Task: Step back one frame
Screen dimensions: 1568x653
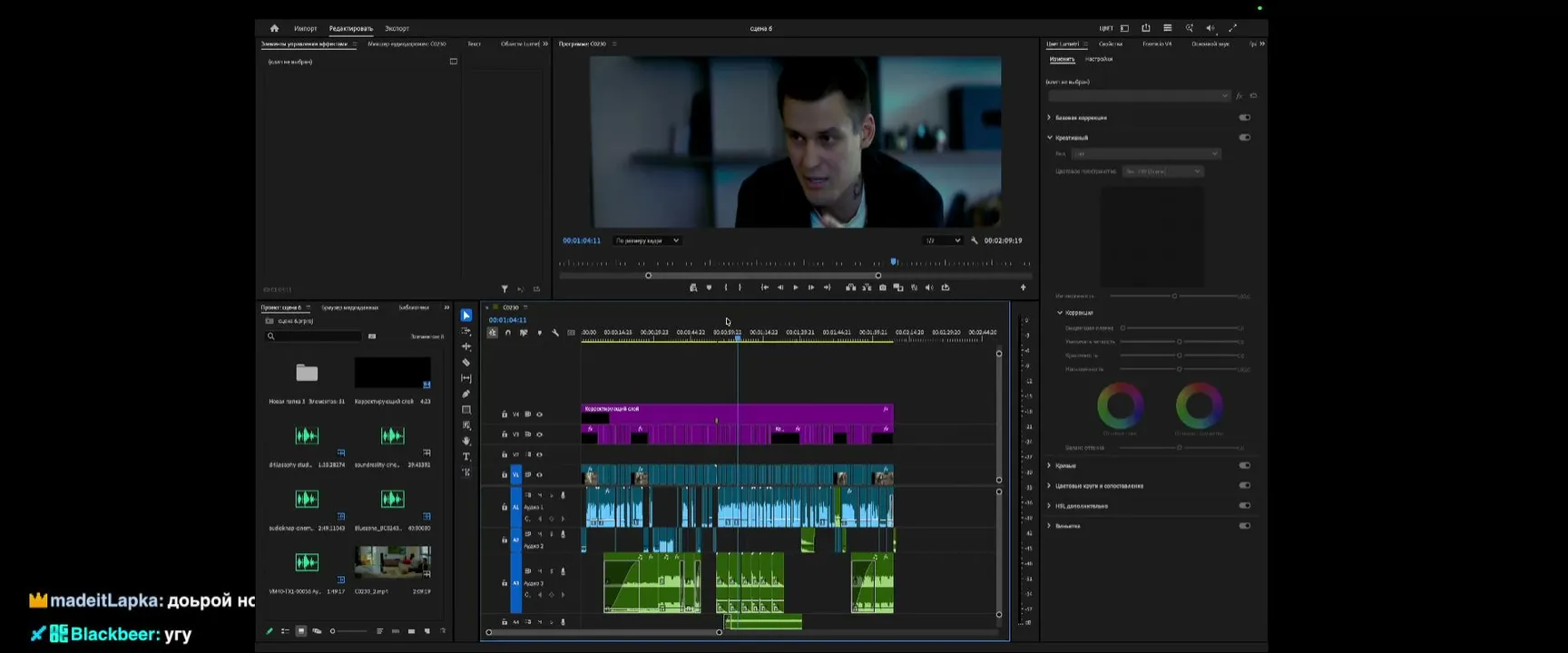Action: (780, 288)
